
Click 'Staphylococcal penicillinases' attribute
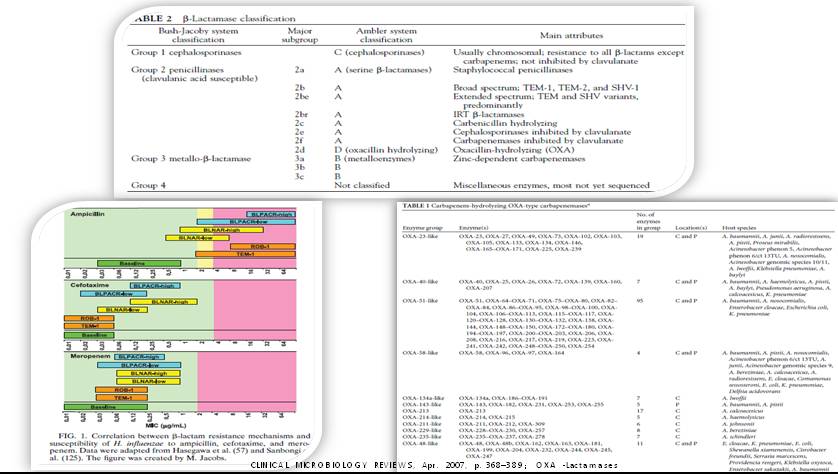[x=513, y=69]
